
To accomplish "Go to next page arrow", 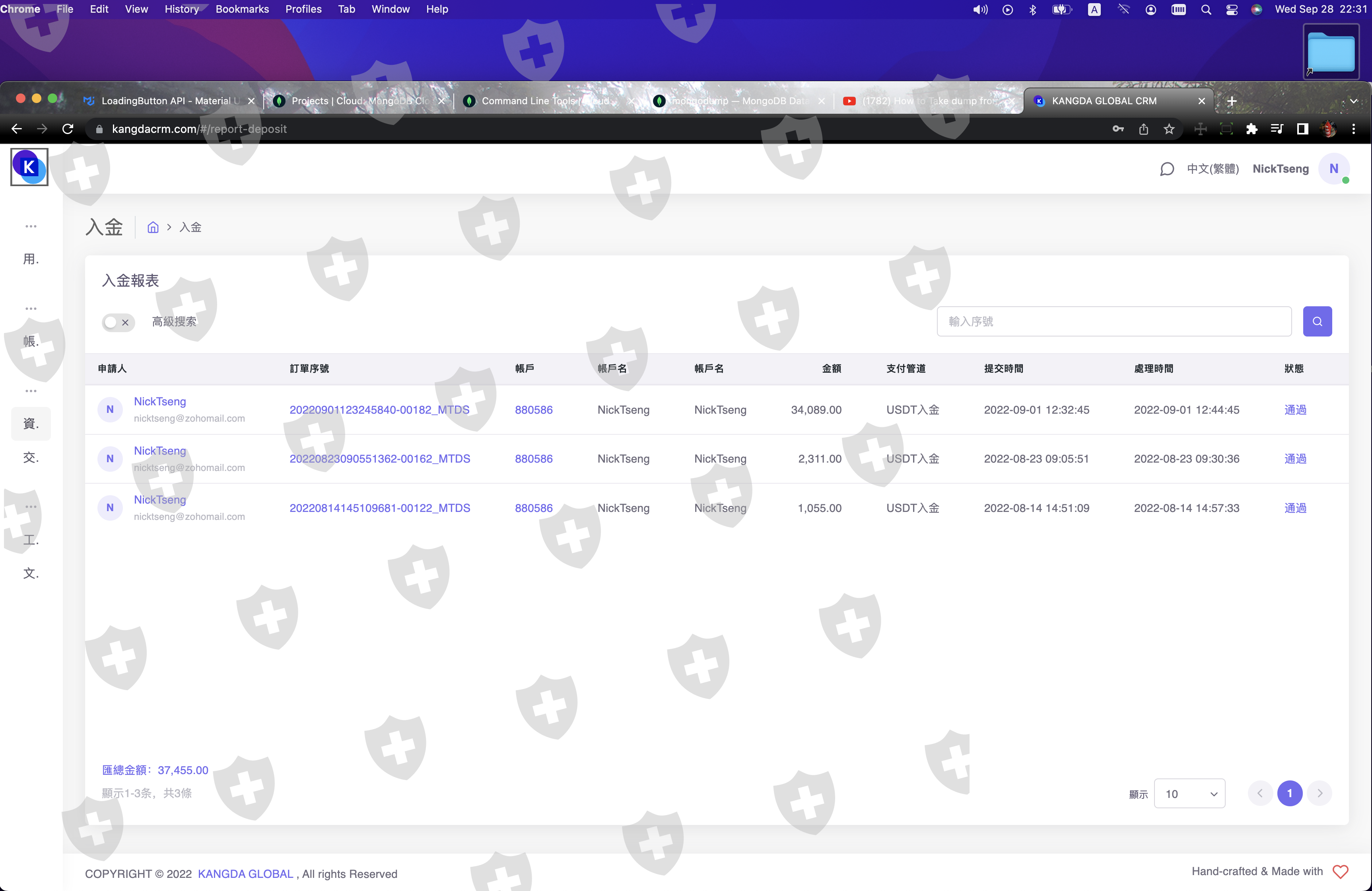I will pos(1320,794).
